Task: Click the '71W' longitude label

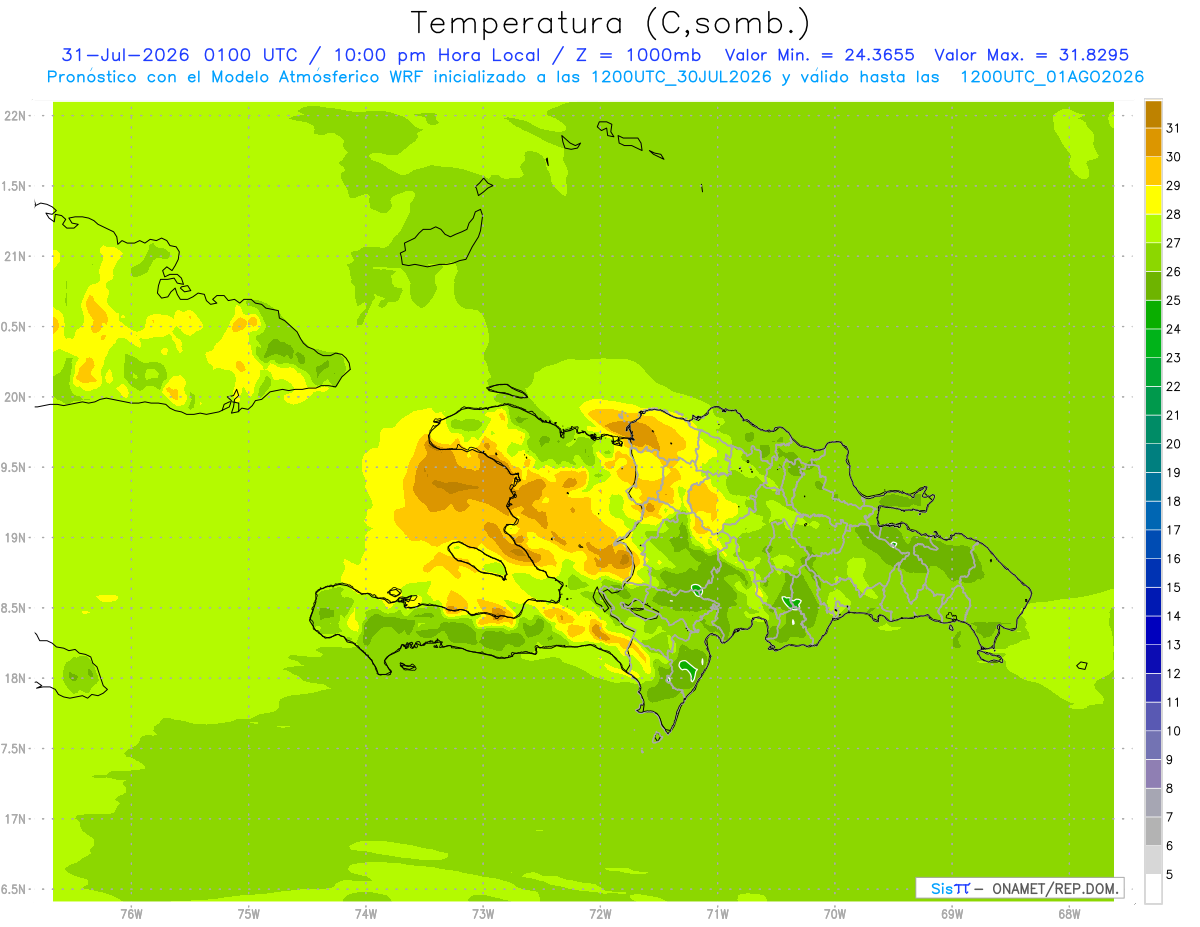Action: tap(717, 914)
